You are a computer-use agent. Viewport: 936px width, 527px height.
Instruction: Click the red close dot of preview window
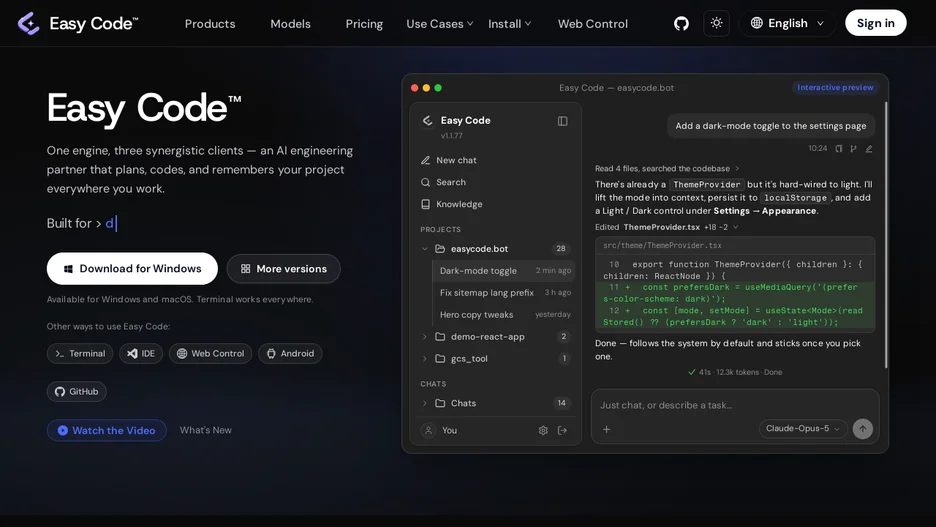coord(414,88)
